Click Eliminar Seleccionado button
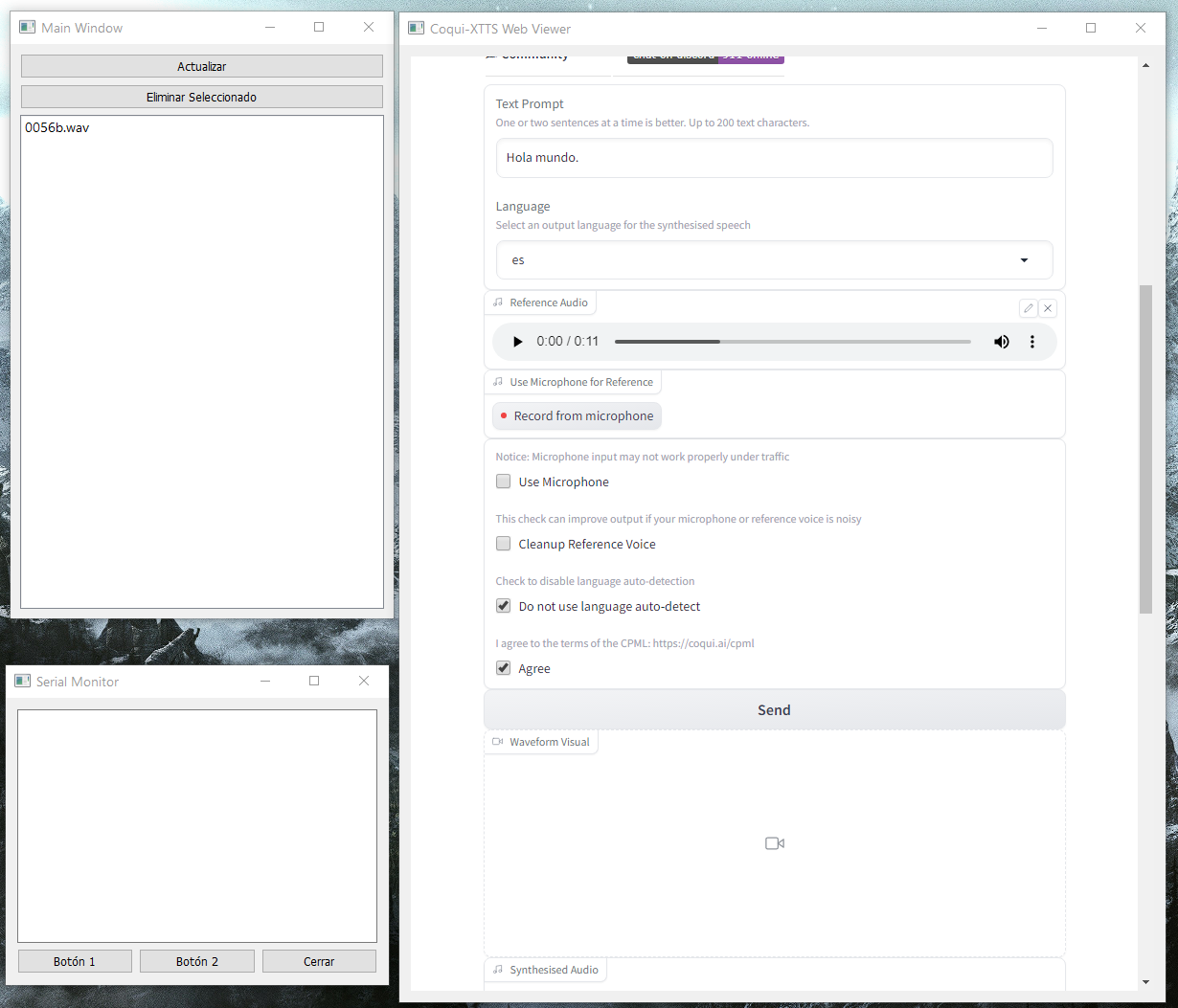 coord(202,97)
